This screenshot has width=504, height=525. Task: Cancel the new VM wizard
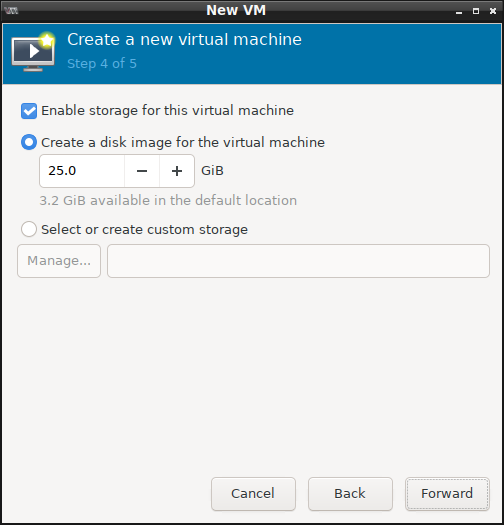tap(253, 494)
